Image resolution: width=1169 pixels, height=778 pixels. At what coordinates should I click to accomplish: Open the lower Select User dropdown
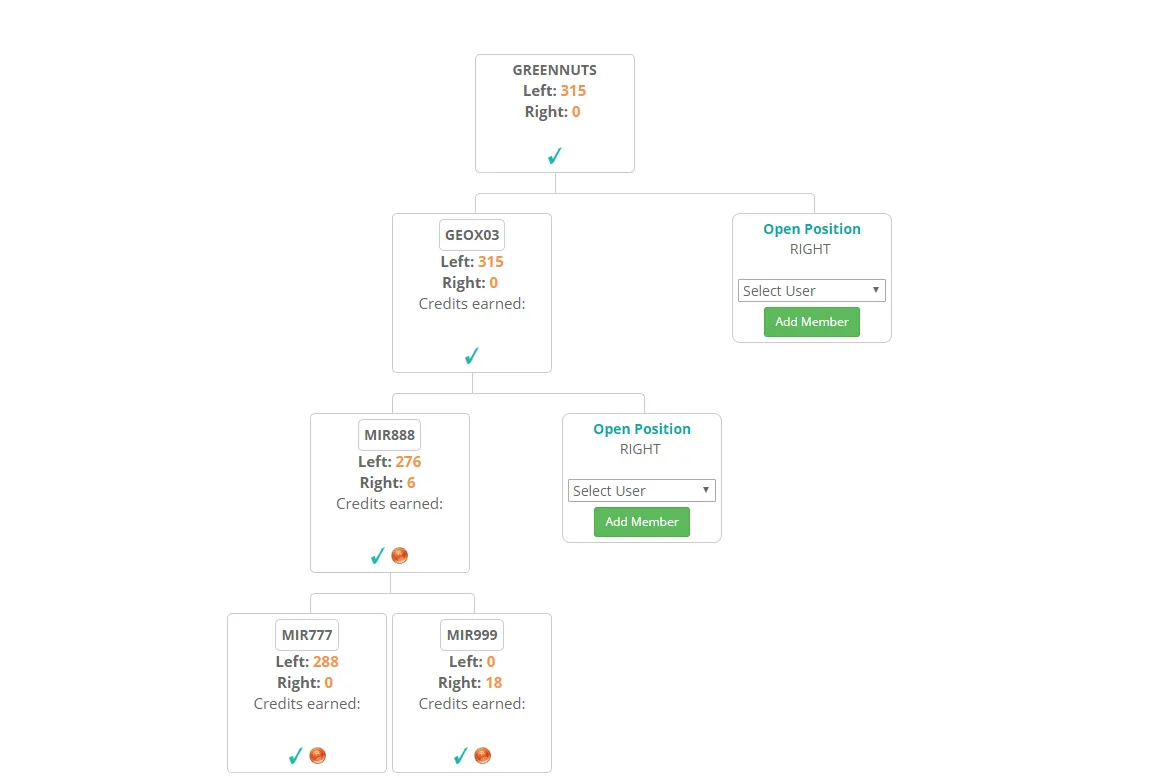(641, 490)
